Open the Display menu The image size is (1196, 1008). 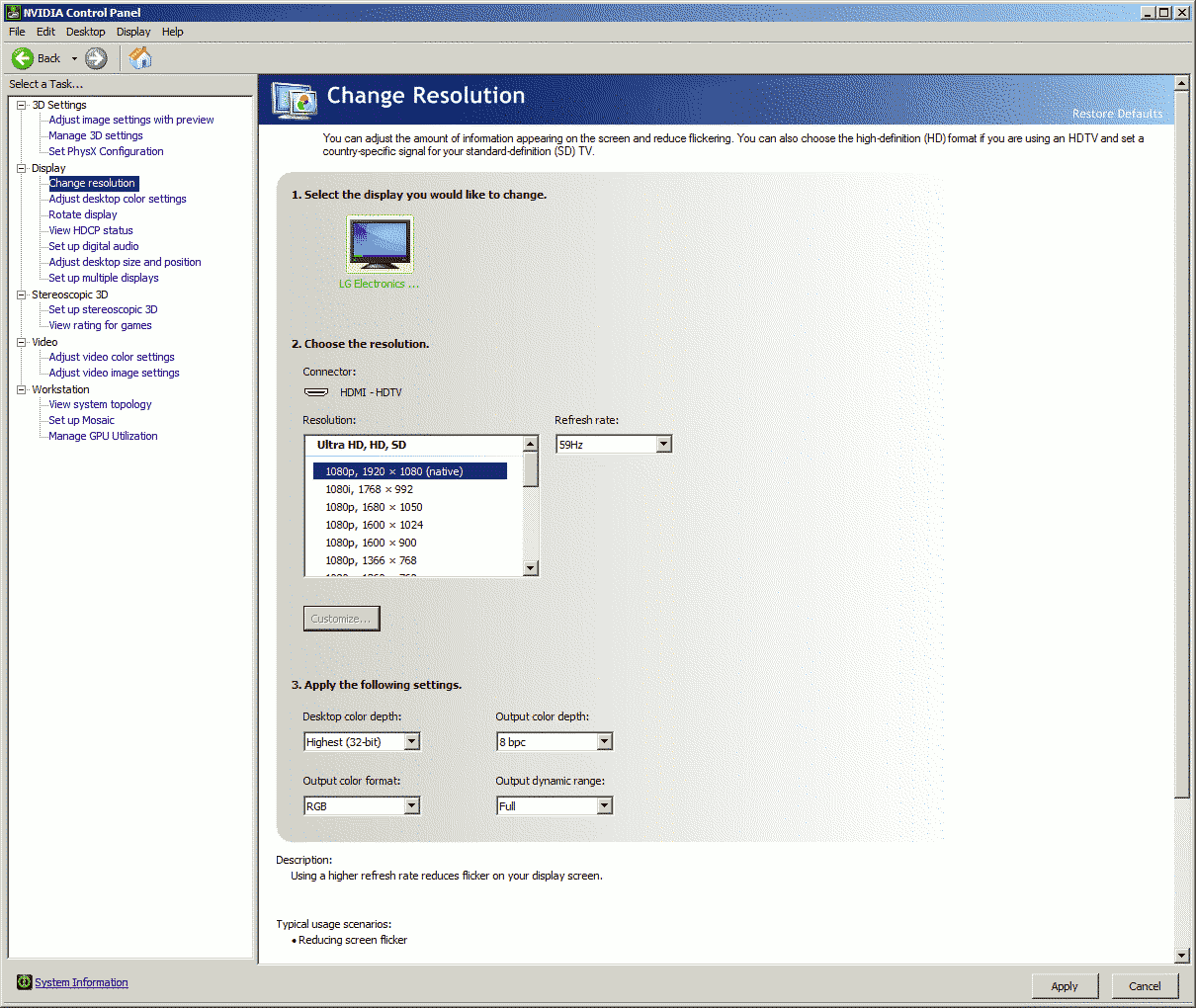[x=133, y=32]
